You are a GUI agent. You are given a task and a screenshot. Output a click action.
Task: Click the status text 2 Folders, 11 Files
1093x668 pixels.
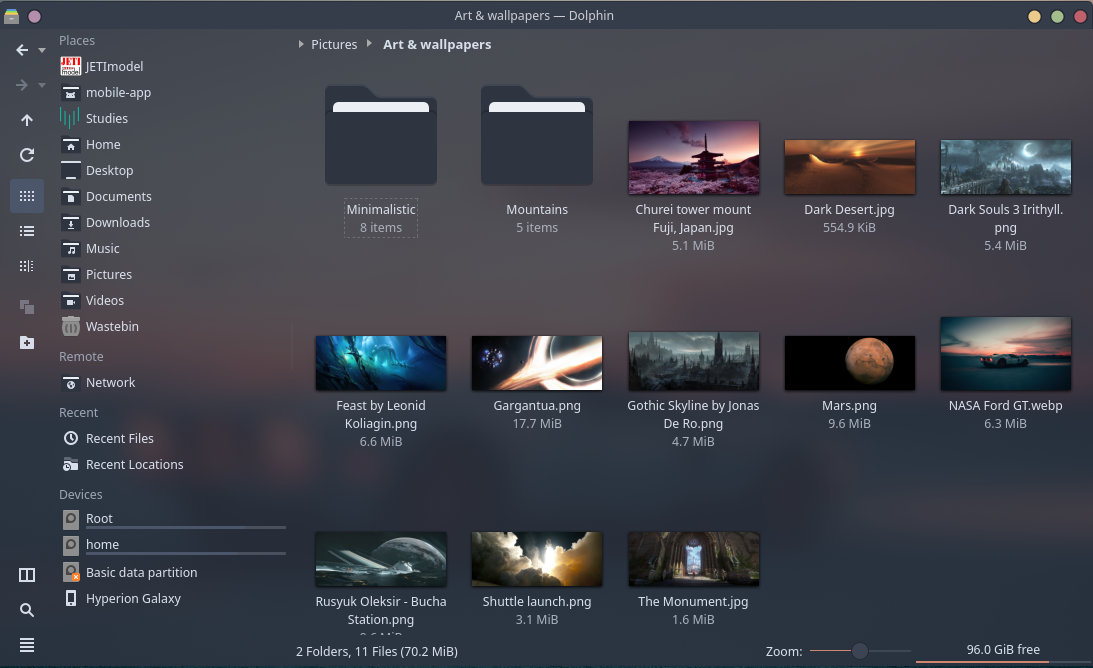pyautogui.click(x=377, y=651)
